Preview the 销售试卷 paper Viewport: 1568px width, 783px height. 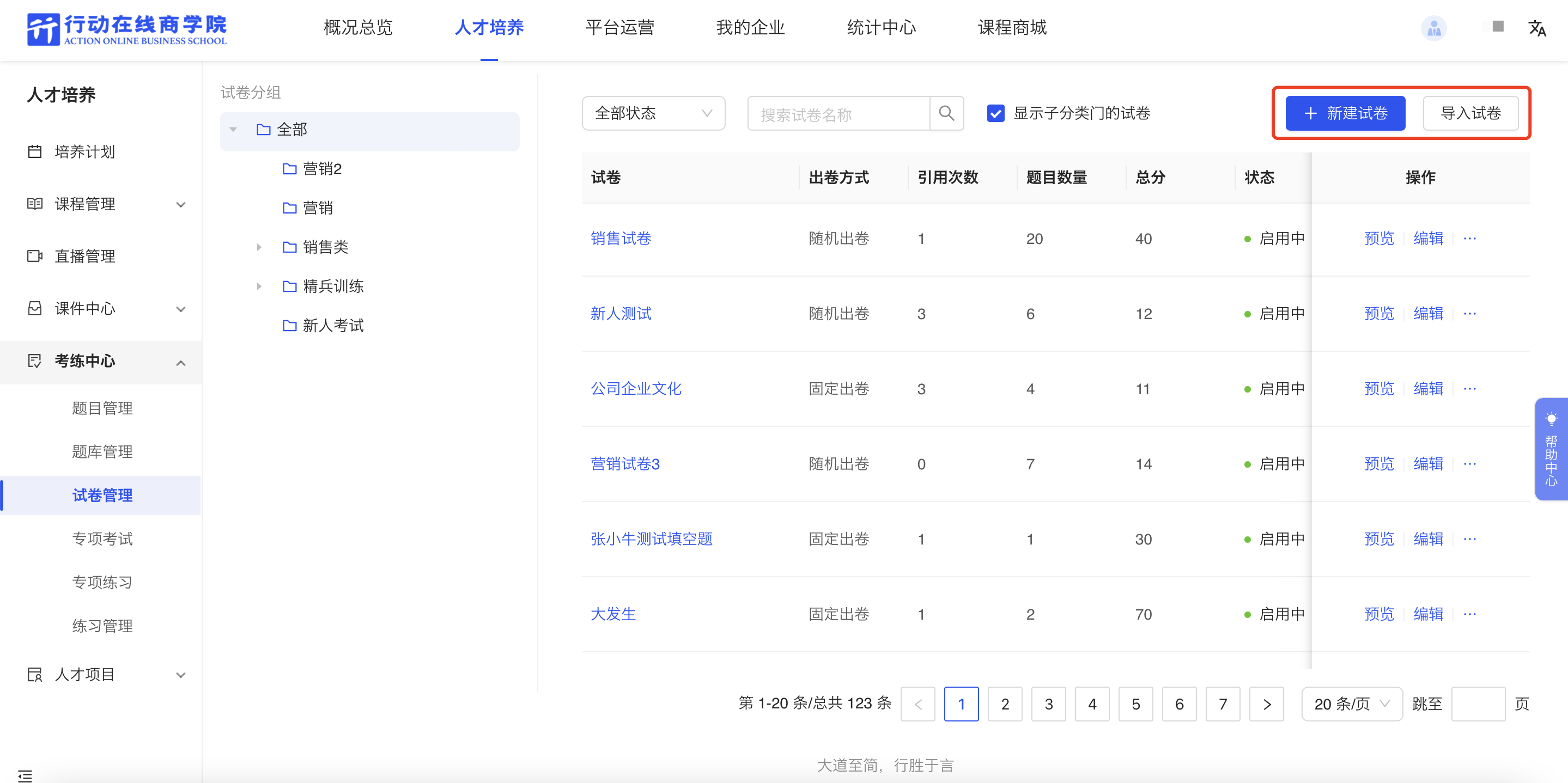1379,238
